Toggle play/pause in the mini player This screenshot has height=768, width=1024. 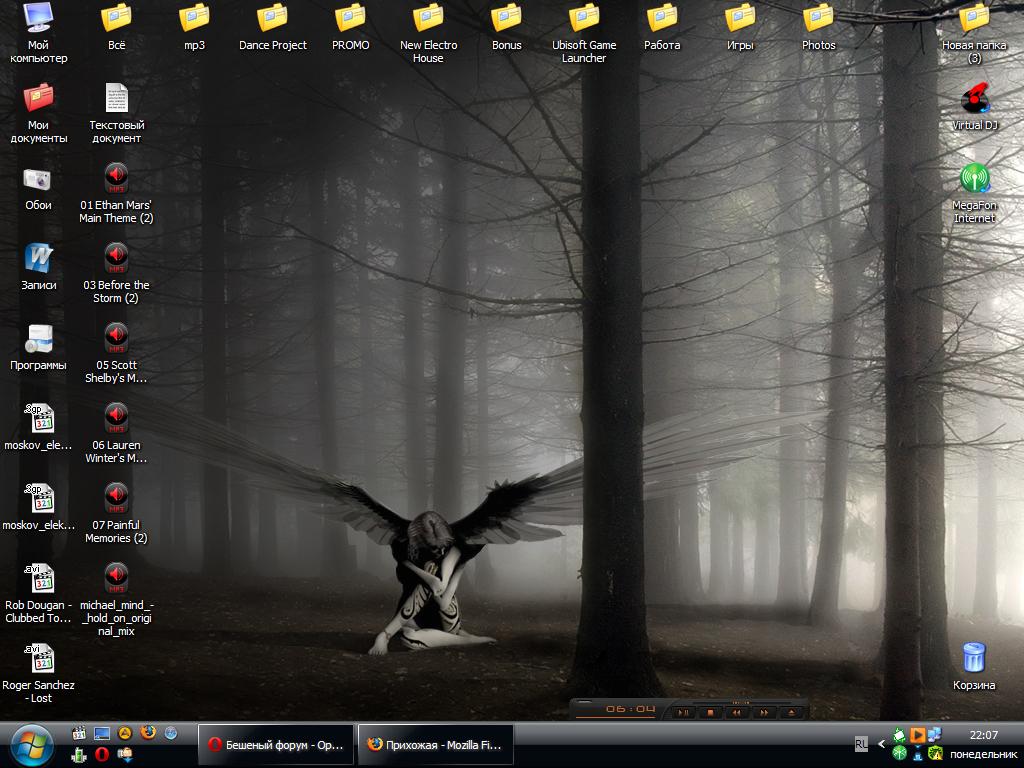coord(683,712)
